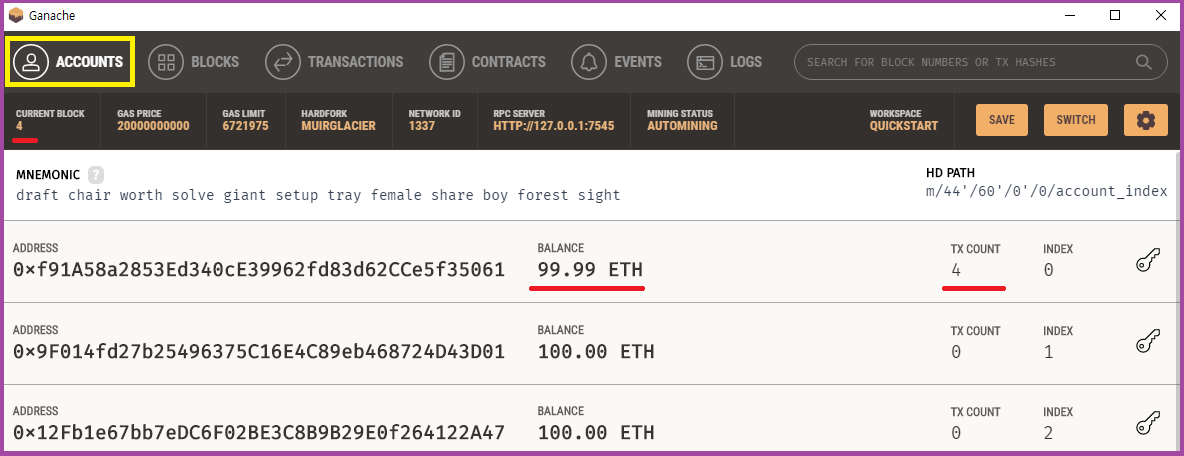1184x456 pixels.
Task: Click the QUICKSTART workspace name
Action: pyautogui.click(x=904, y=126)
